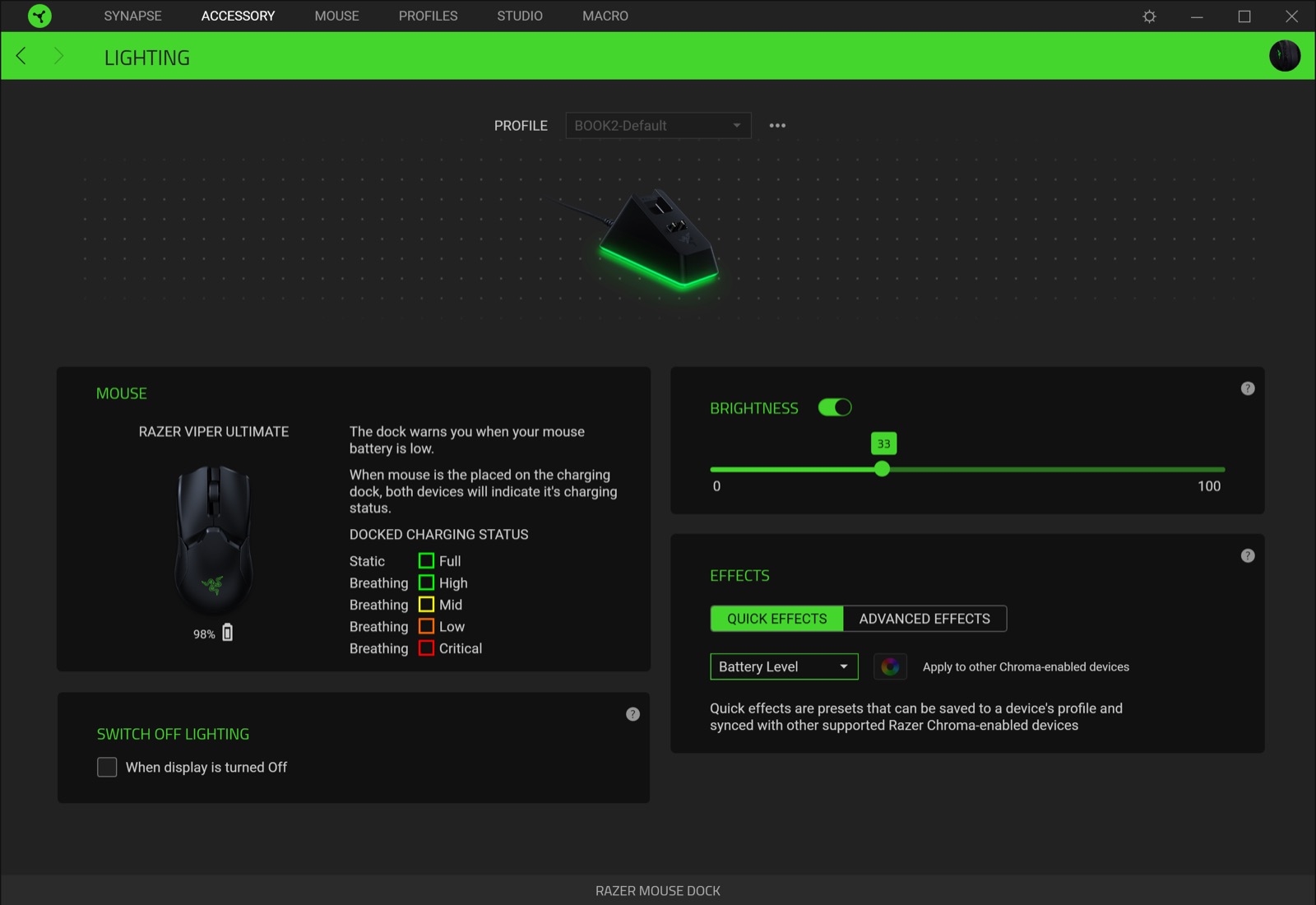Click 'Apply to other Chroma-enabled devices'
Image resolution: width=1316 pixels, height=905 pixels.
click(x=1026, y=667)
